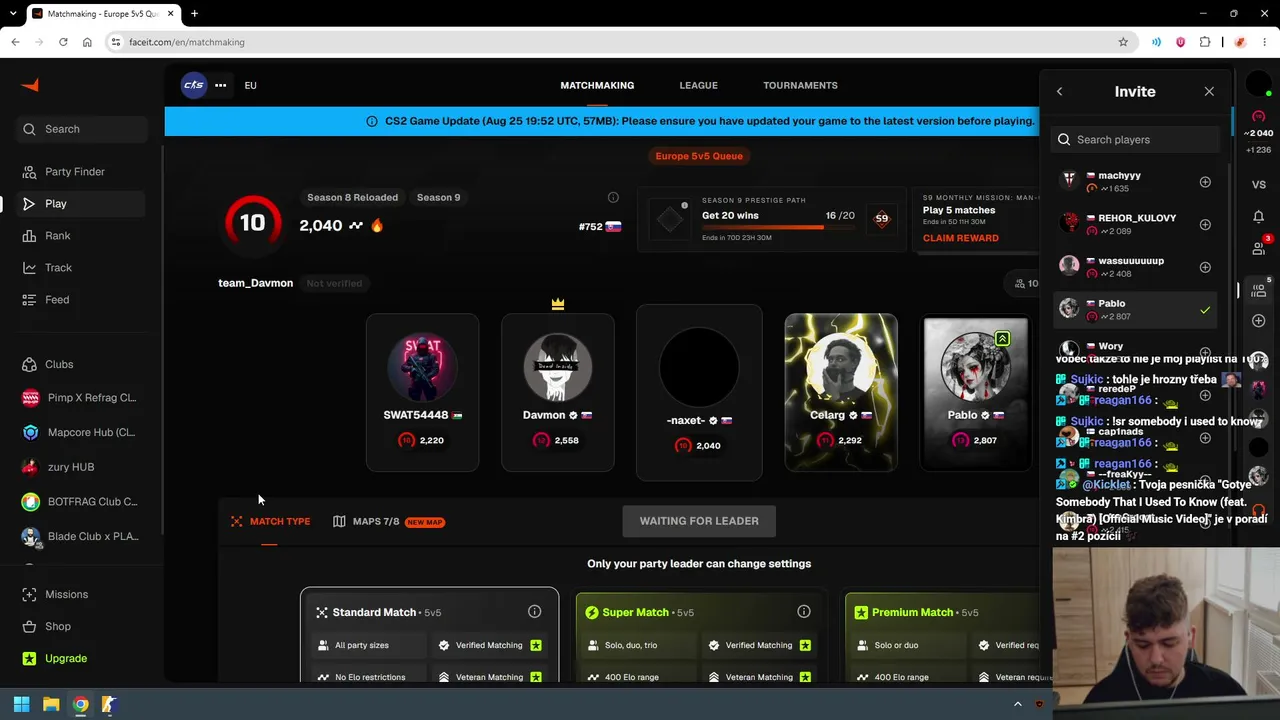Open Blade Club x PLA club
The image size is (1280, 720).
[80, 536]
